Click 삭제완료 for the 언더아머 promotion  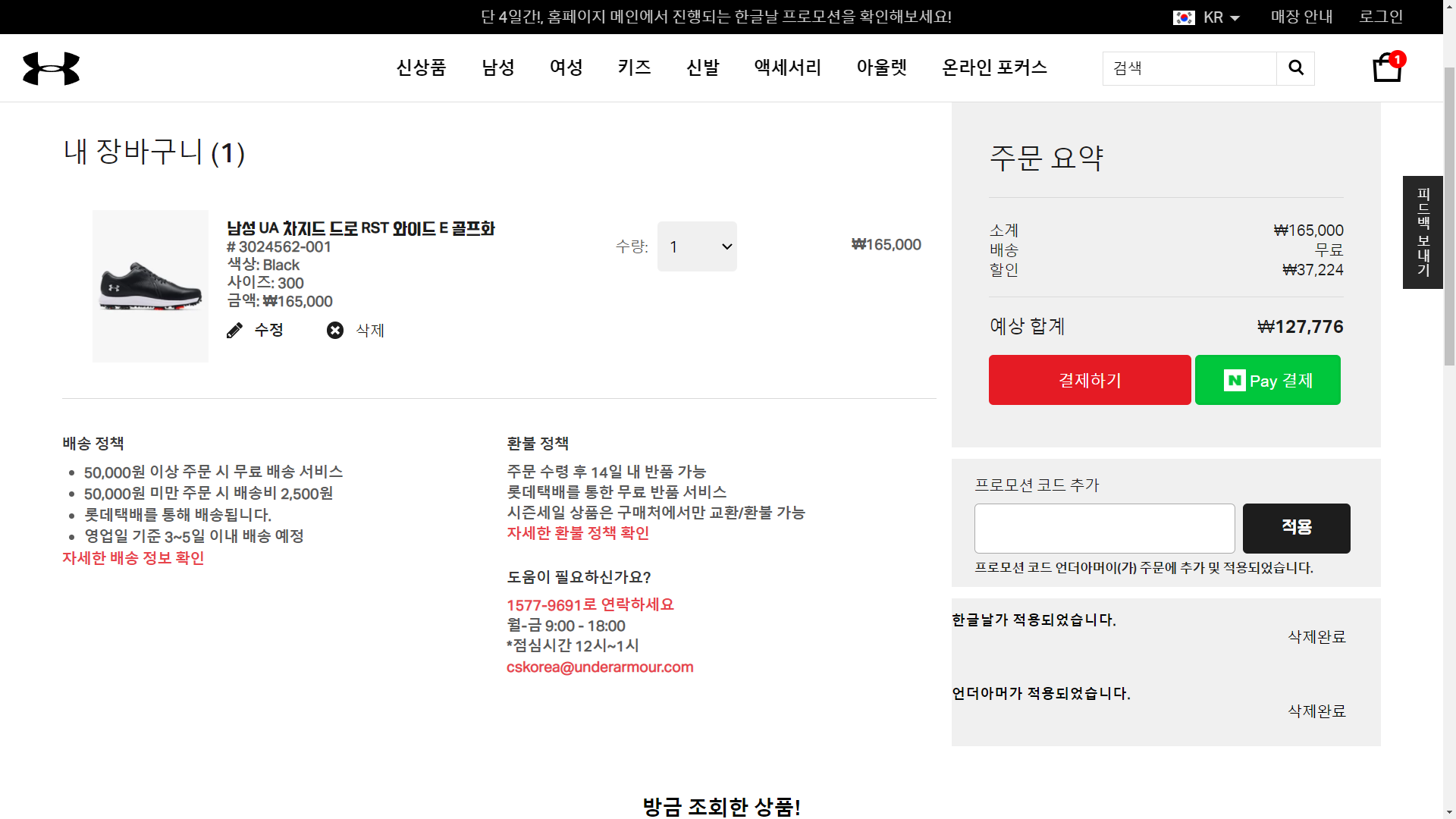pos(1316,711)
